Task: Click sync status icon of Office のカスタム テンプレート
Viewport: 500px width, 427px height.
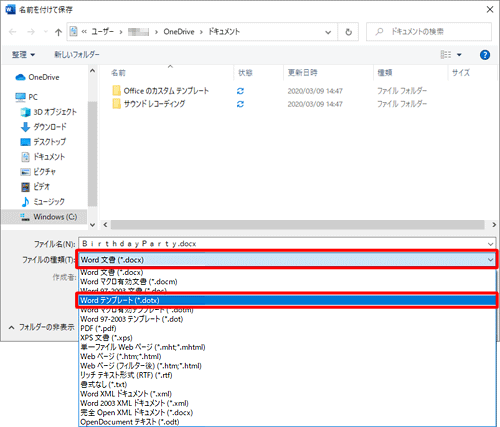Action: (240, 91)
